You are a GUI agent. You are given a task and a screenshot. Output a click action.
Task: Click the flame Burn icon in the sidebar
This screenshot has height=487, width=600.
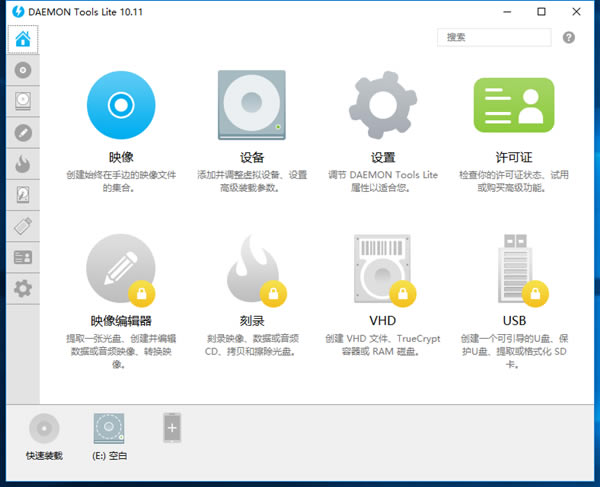pos(22,163)
